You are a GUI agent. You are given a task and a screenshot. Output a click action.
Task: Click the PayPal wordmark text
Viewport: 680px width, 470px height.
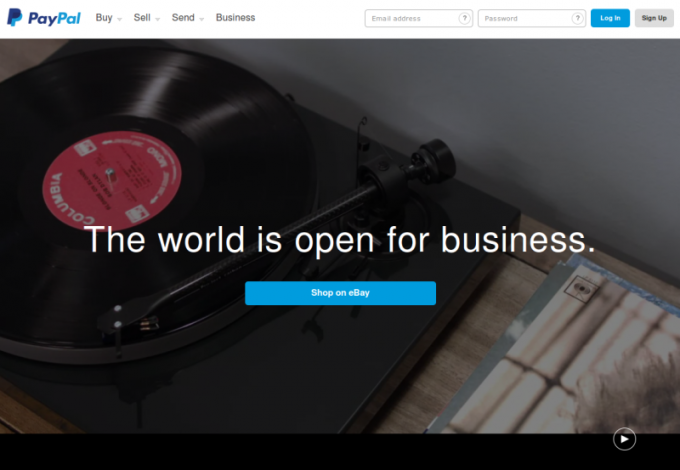pos(54,19)
